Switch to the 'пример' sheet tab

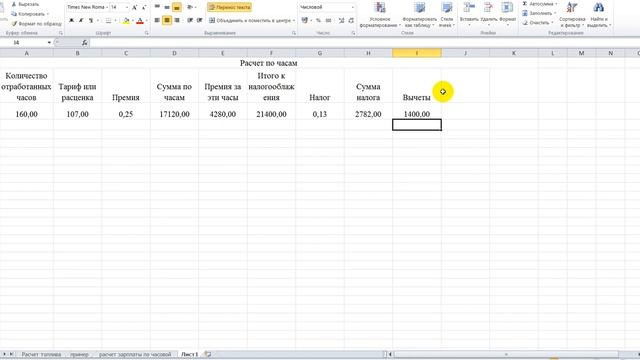pyautogui.click(x=79, y=354)
